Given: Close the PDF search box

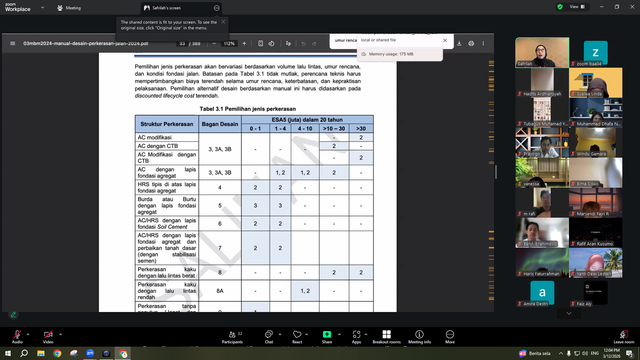Looking at the screenshot, I should point(445,40).
